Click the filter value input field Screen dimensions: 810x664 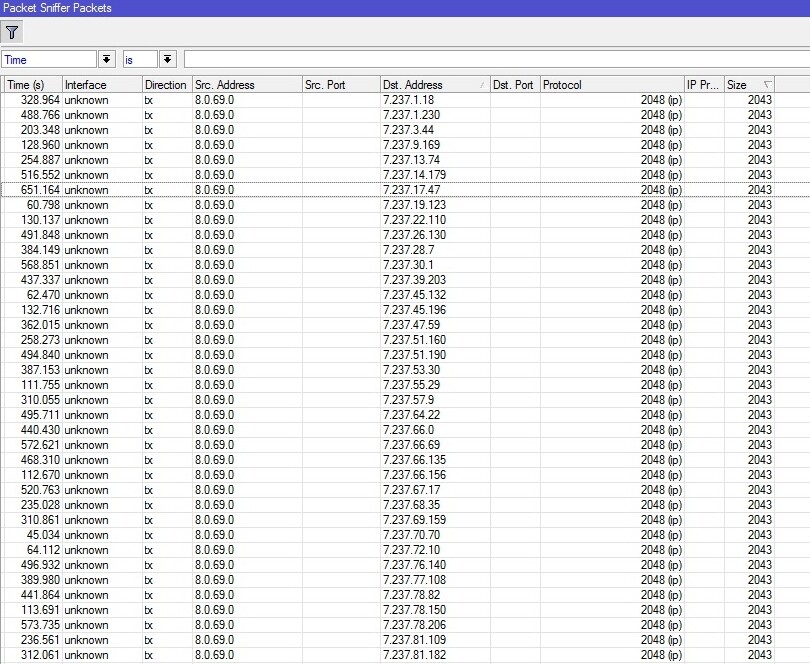[x=496, y=59]
